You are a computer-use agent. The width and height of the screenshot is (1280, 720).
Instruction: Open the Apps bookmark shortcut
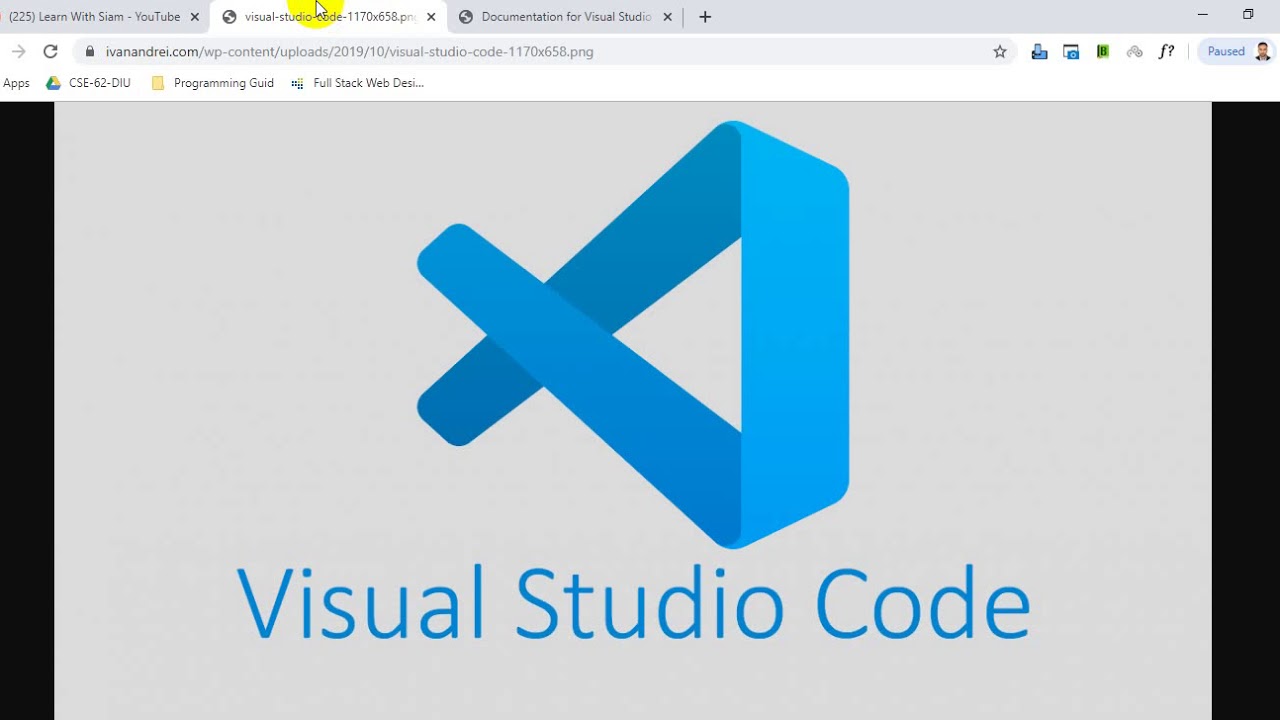pos(16,83)
